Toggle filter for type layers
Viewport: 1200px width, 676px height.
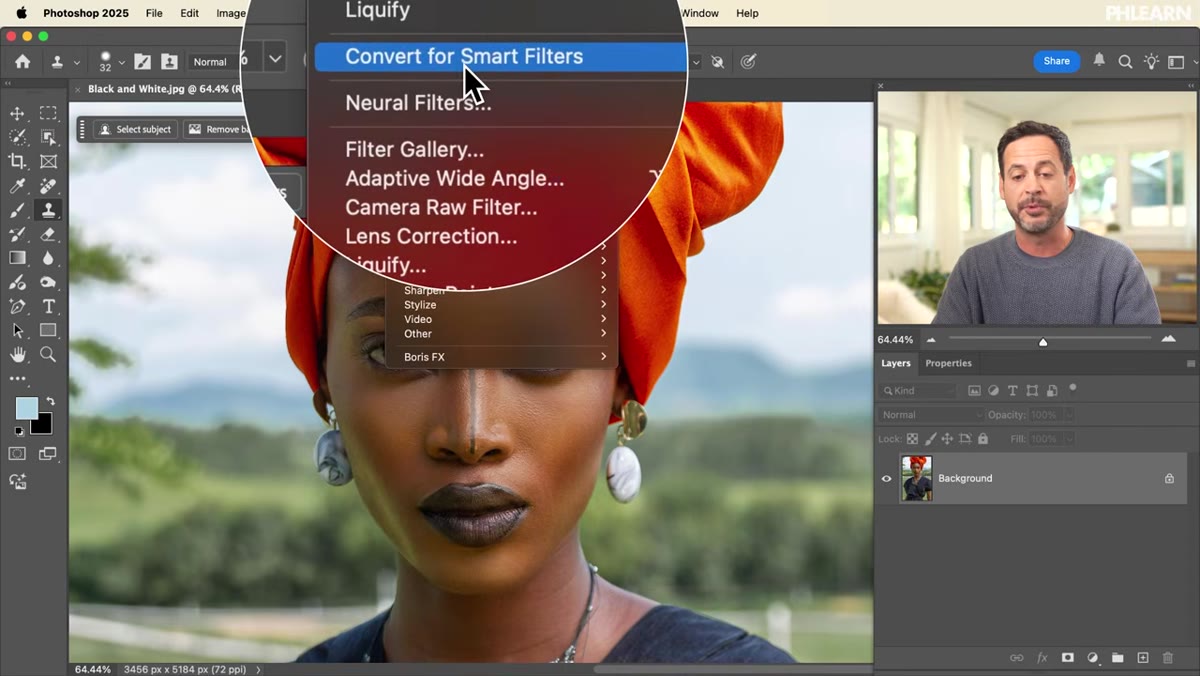tap(1012, 391)
